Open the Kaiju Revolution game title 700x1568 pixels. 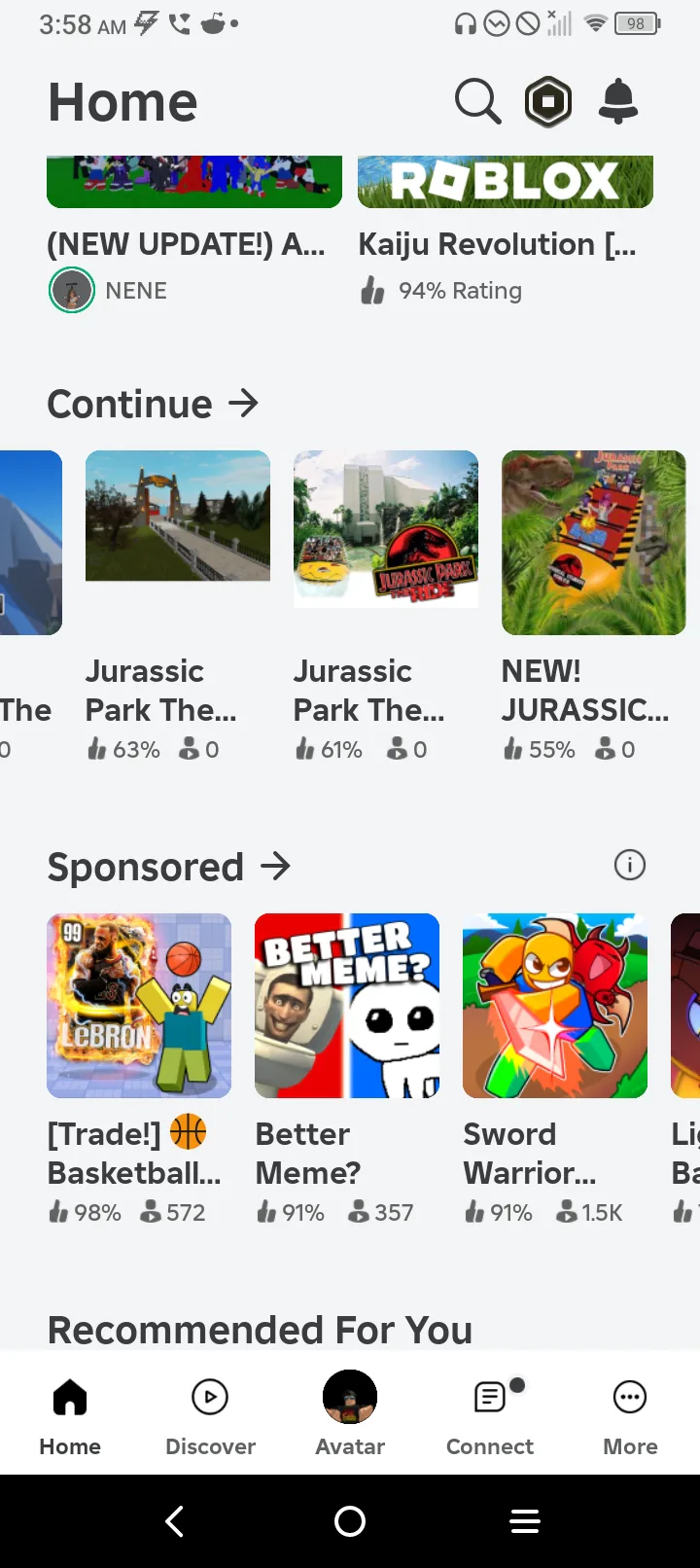click(497, 244)
